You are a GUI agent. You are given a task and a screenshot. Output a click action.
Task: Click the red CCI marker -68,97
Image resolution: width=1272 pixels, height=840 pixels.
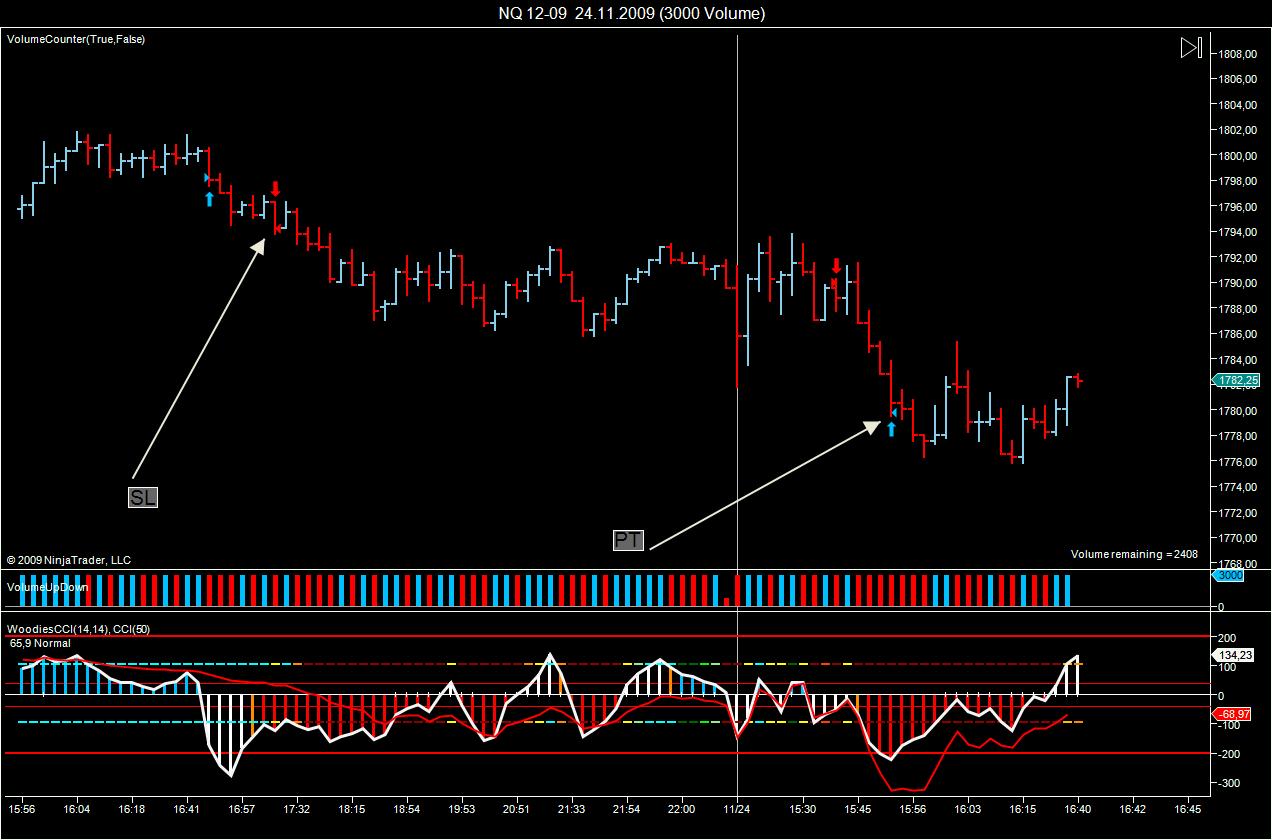pyautogui.click(x=1230, y=714)
